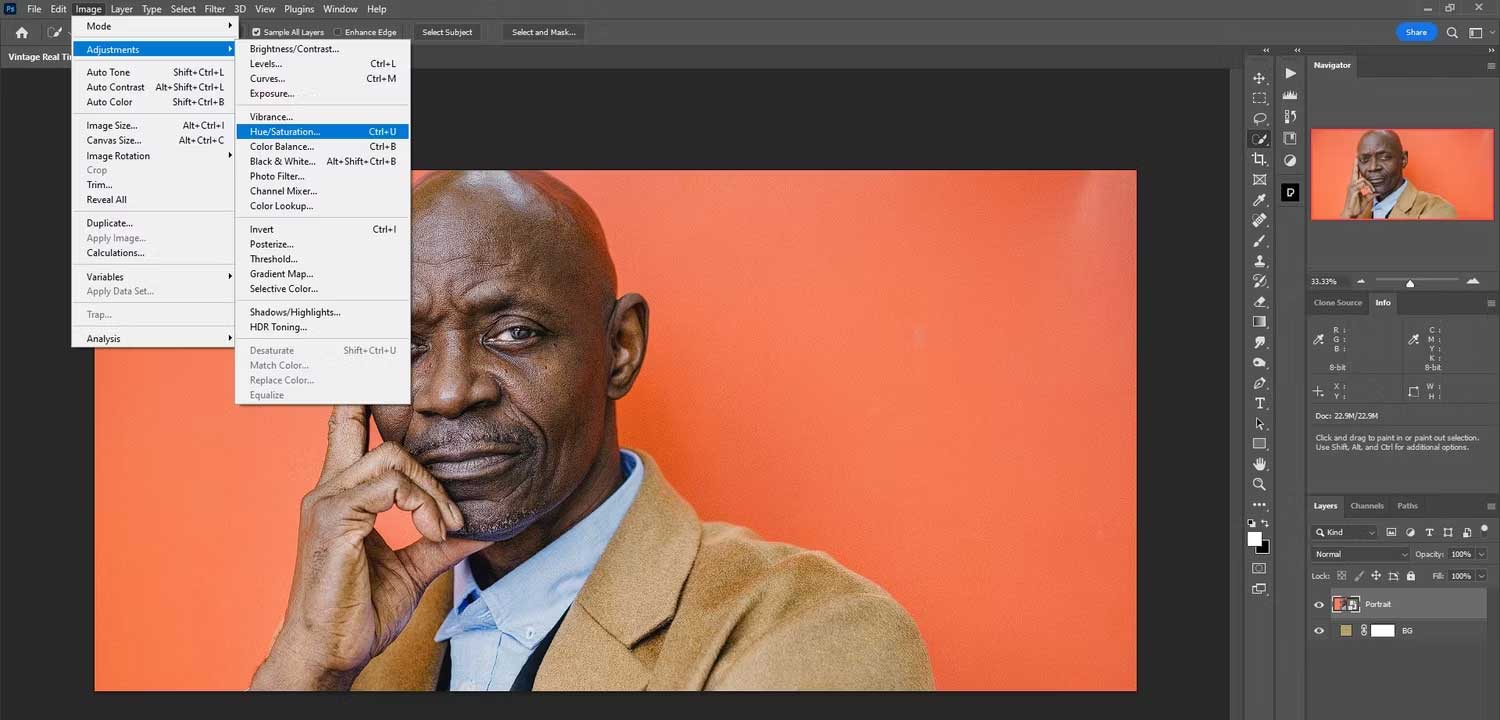
Task: Select the Type tool
Action: pos(1259,403)
